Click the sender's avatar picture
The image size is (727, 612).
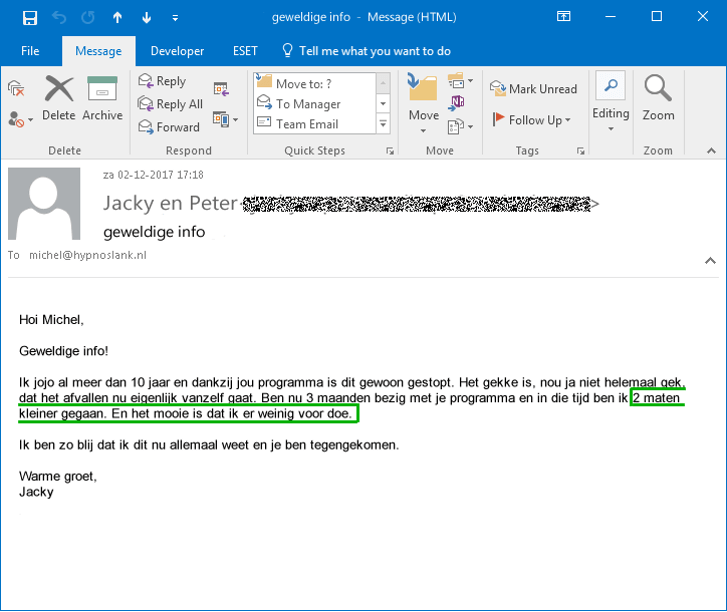click(44, 204)
